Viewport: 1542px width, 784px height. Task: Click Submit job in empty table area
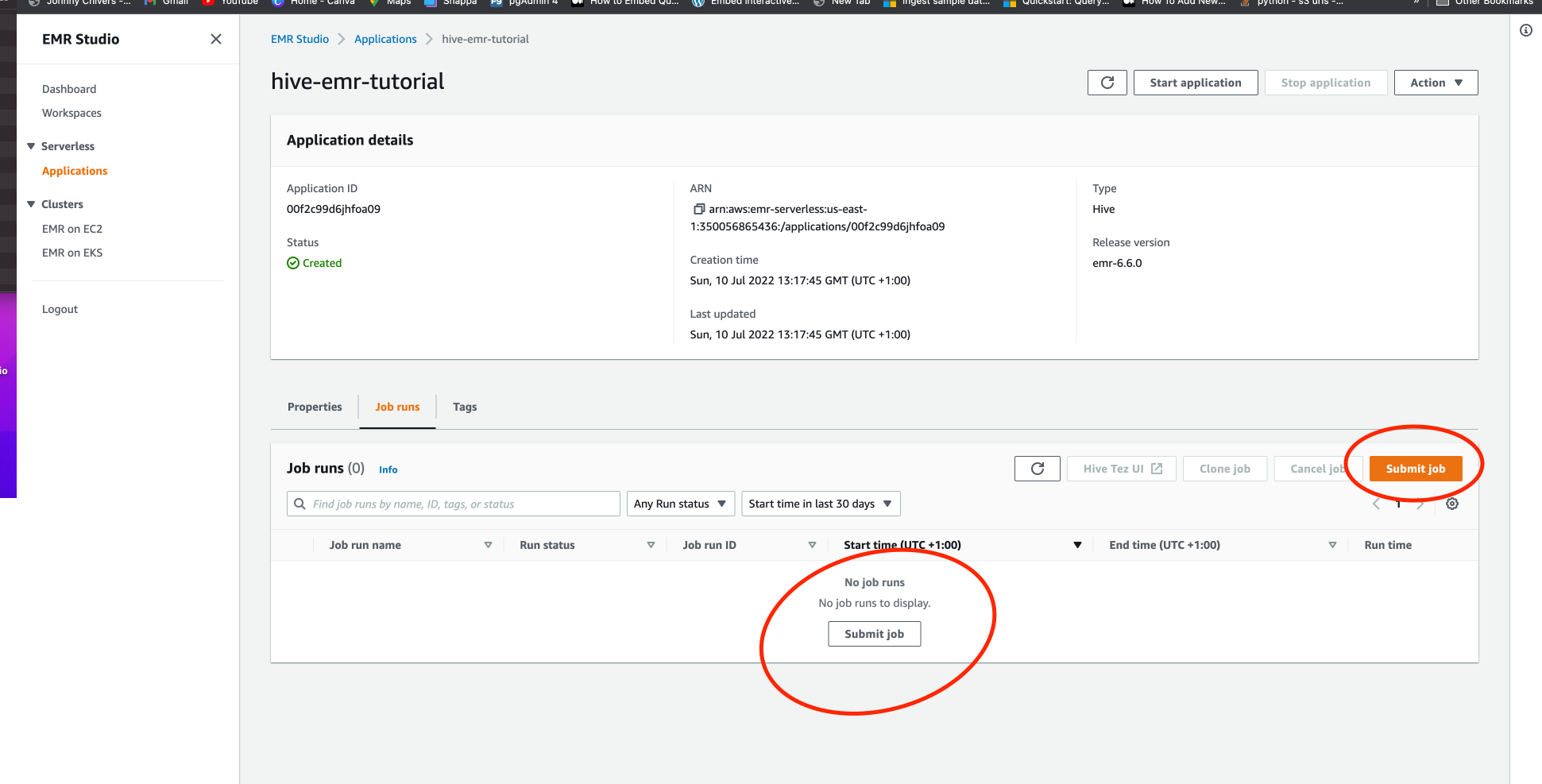click(874, 634)
